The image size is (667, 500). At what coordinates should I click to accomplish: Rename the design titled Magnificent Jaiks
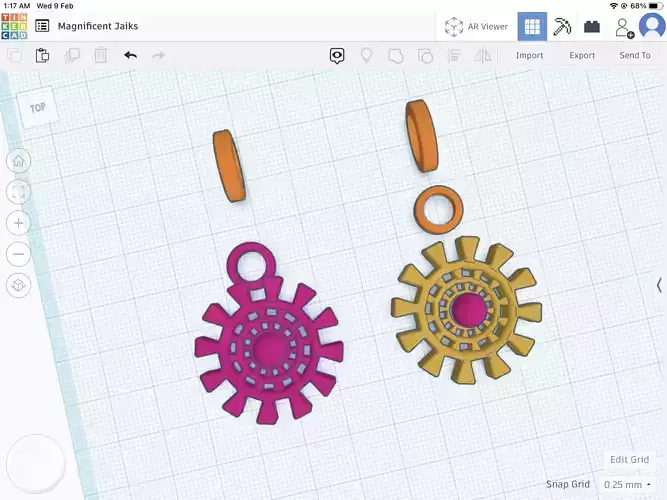(x=98, y=26)
